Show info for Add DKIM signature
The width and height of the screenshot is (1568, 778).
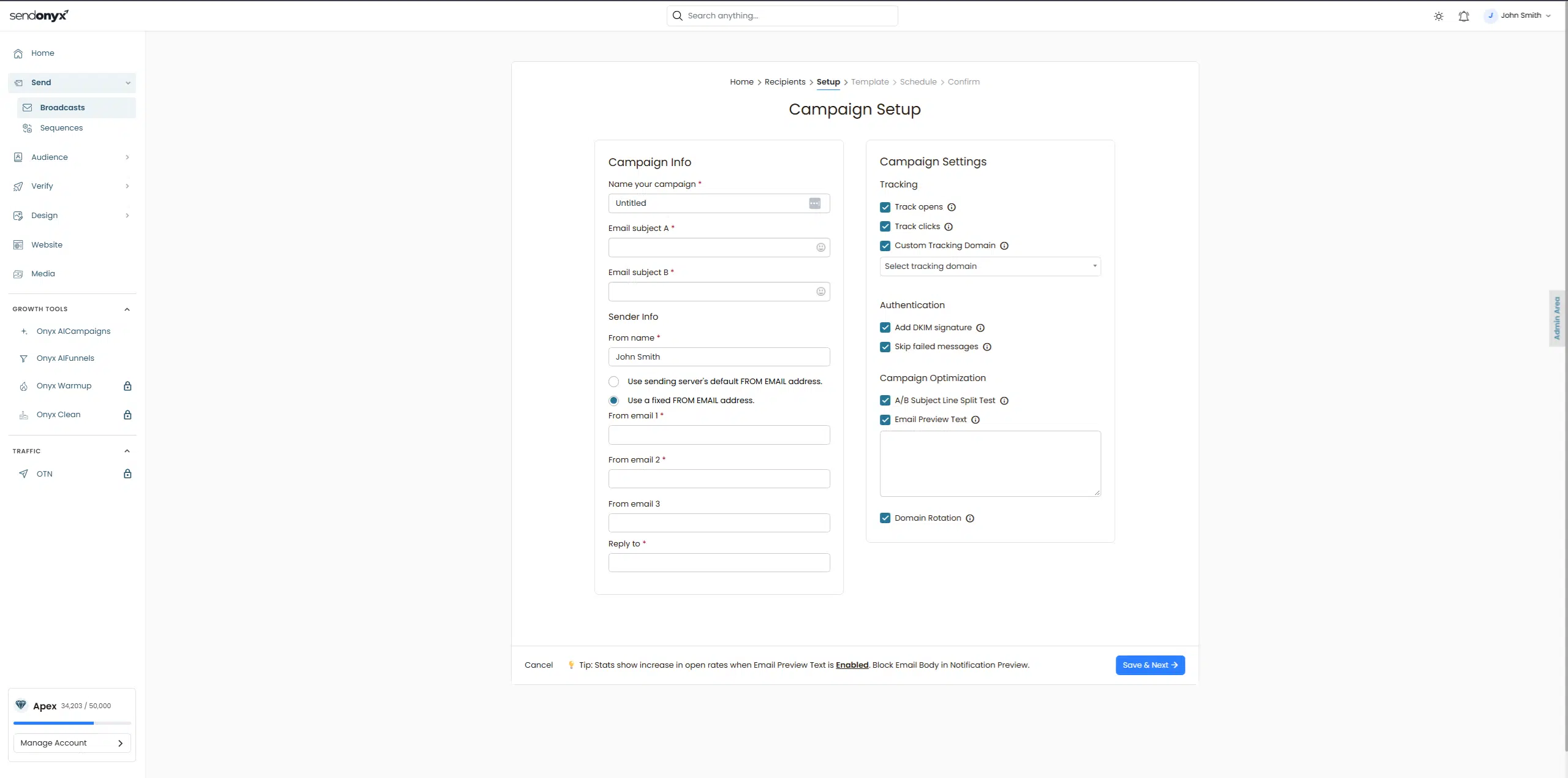tap(980, 328)
